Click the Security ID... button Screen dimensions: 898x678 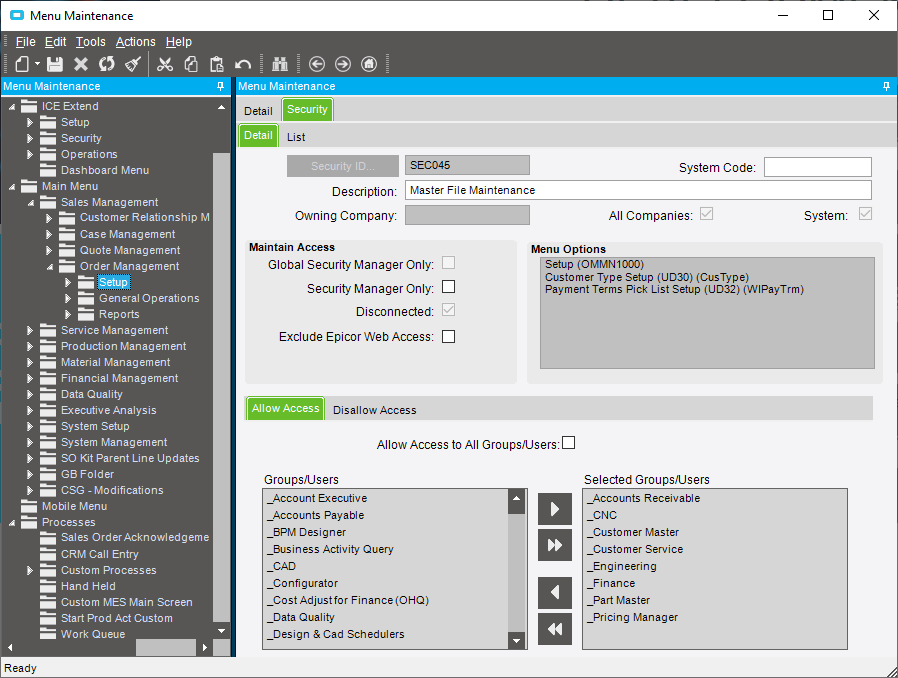pyautogui.click(x=342, y=166)
